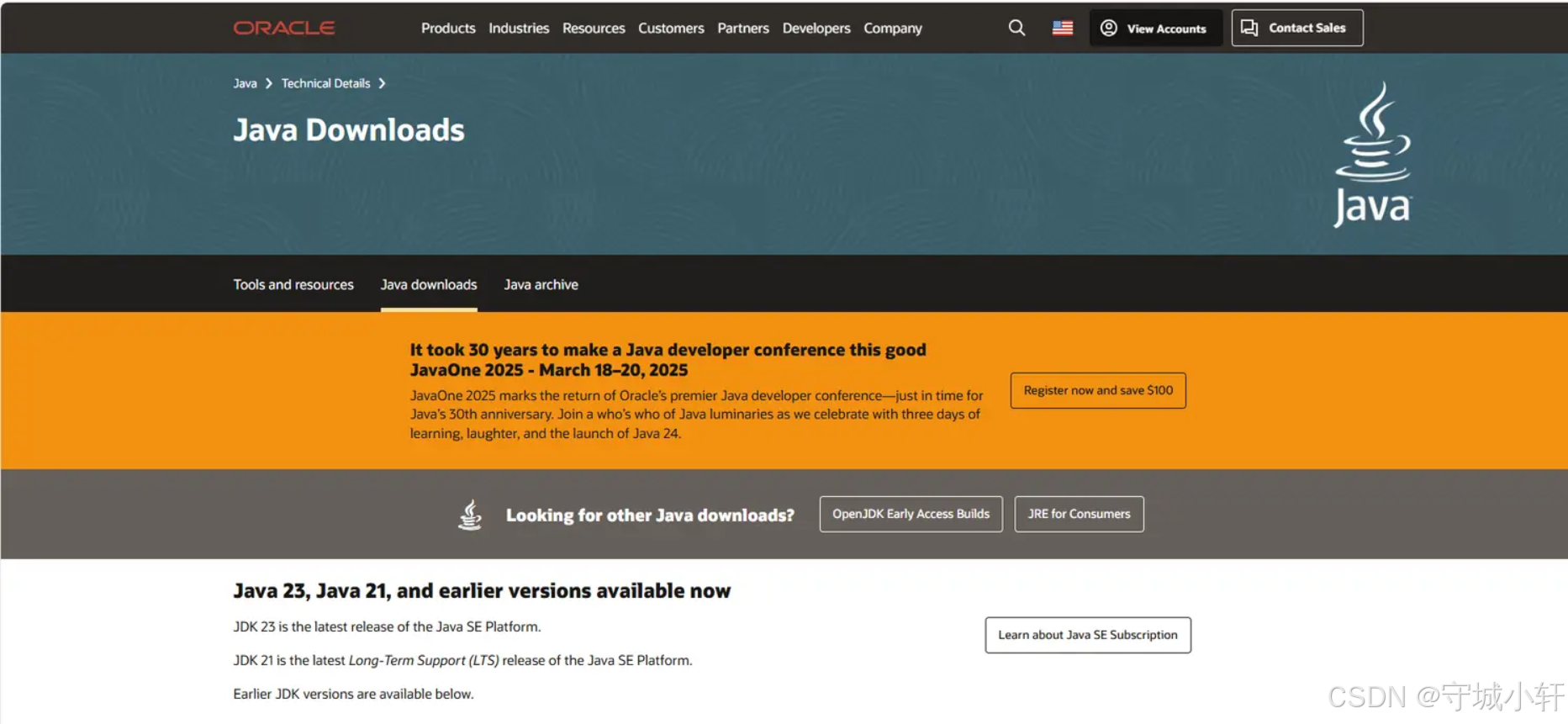This screenshot has height=724, width=1568.
Task: Click the Long-Term Support (LTS) italic text
Action: pos(424,660)
